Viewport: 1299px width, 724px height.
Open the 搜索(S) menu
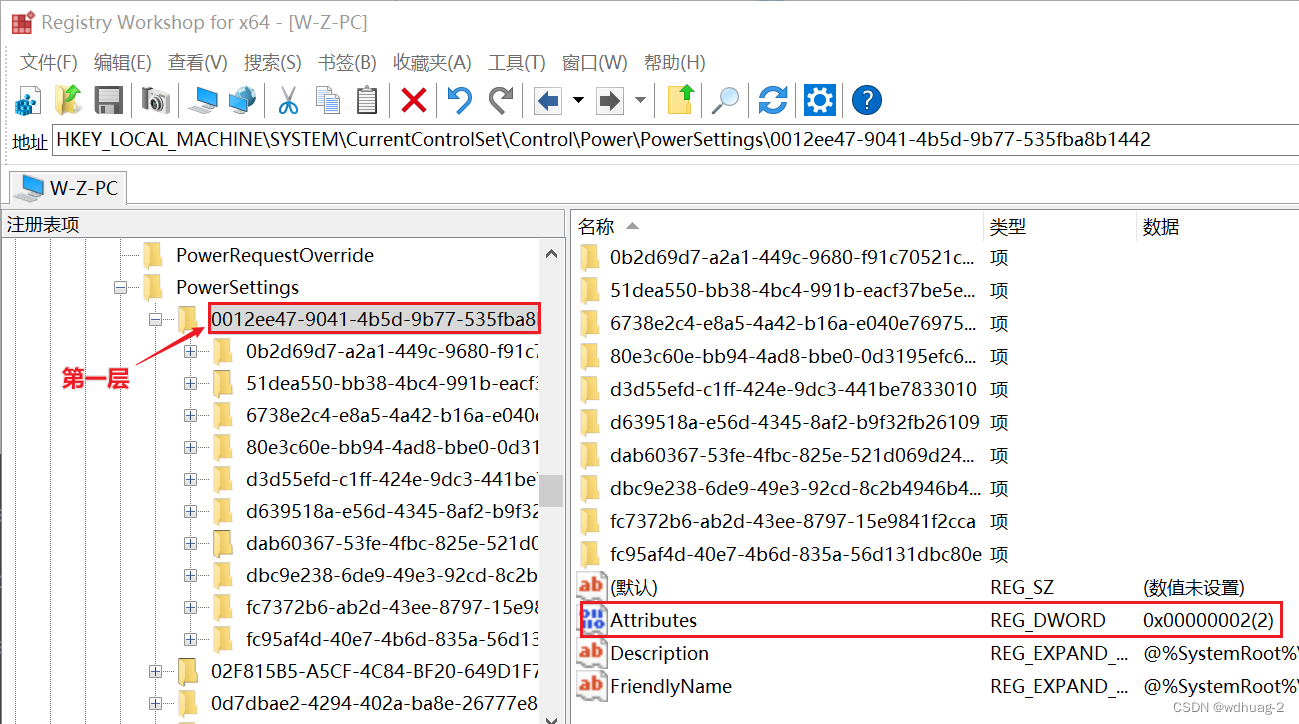tap(272, 62)
